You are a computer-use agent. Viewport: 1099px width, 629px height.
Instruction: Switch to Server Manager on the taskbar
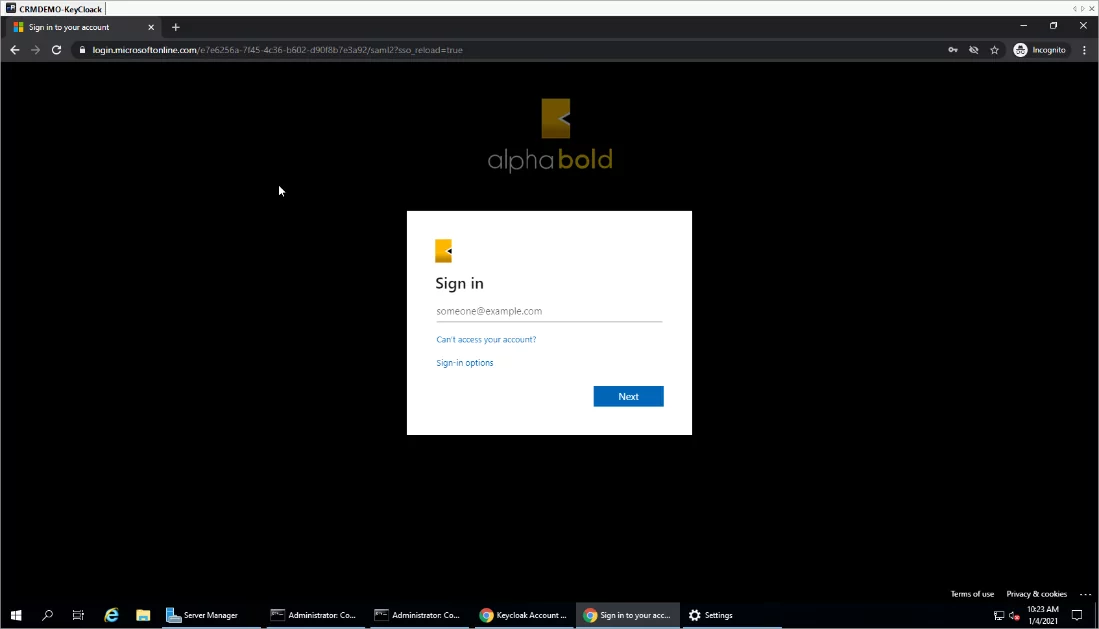tap(210, 615)
